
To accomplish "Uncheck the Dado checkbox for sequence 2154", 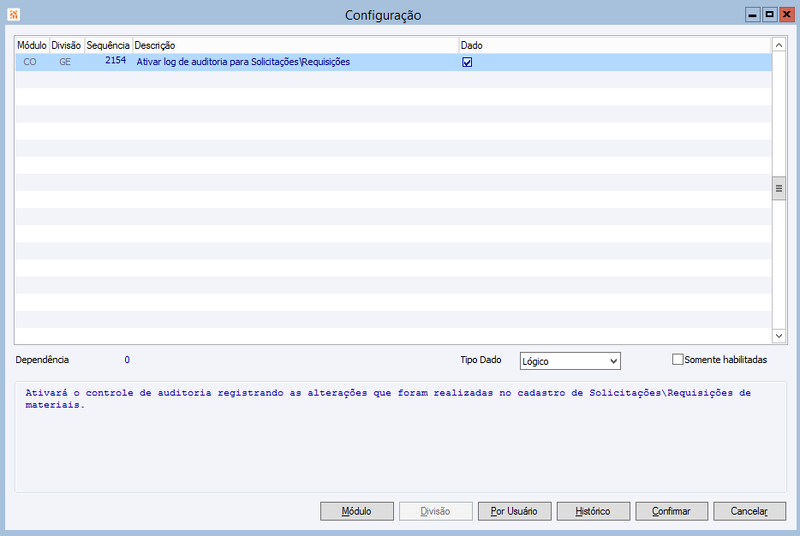I will pyautogui.click(x=467, y=62).
